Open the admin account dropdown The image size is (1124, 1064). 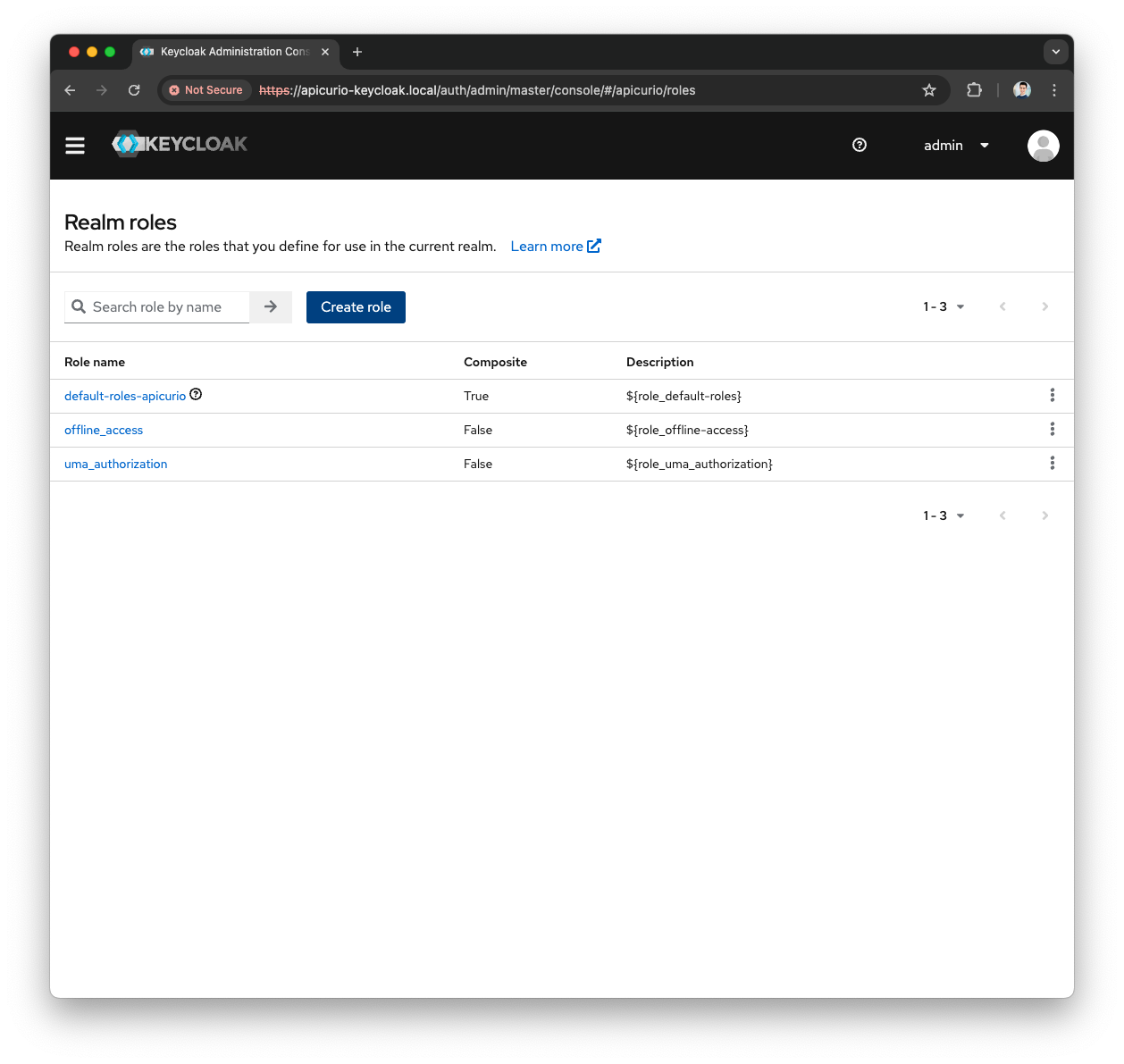[x=955, y=145]
